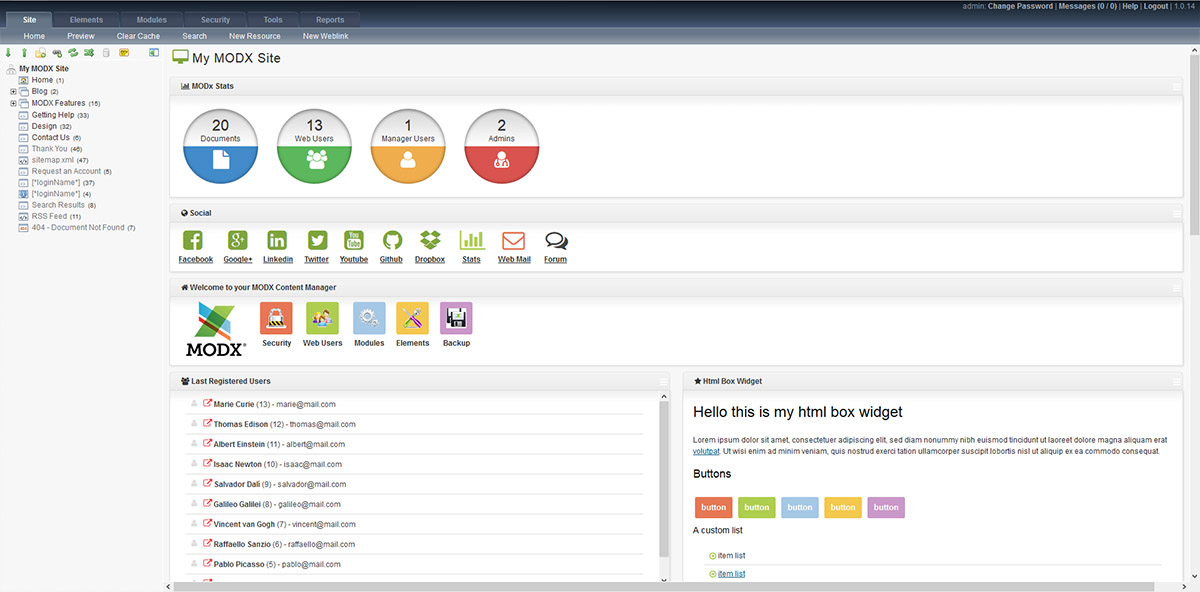Image resolution: width=1200 pixels, height=592 pixels.
Task: Click the recycle bin icon in tree toolbar
Action: point(106,52)
